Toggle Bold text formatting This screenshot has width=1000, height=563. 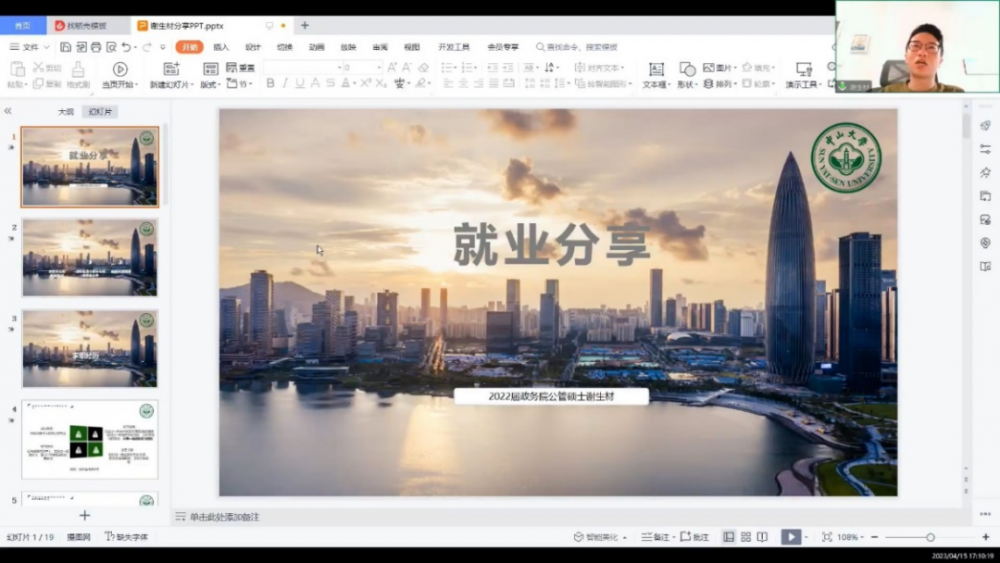pos(270,84)
